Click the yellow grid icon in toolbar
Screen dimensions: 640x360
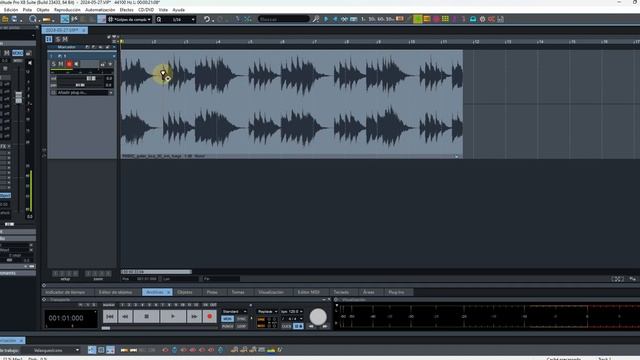445,19
